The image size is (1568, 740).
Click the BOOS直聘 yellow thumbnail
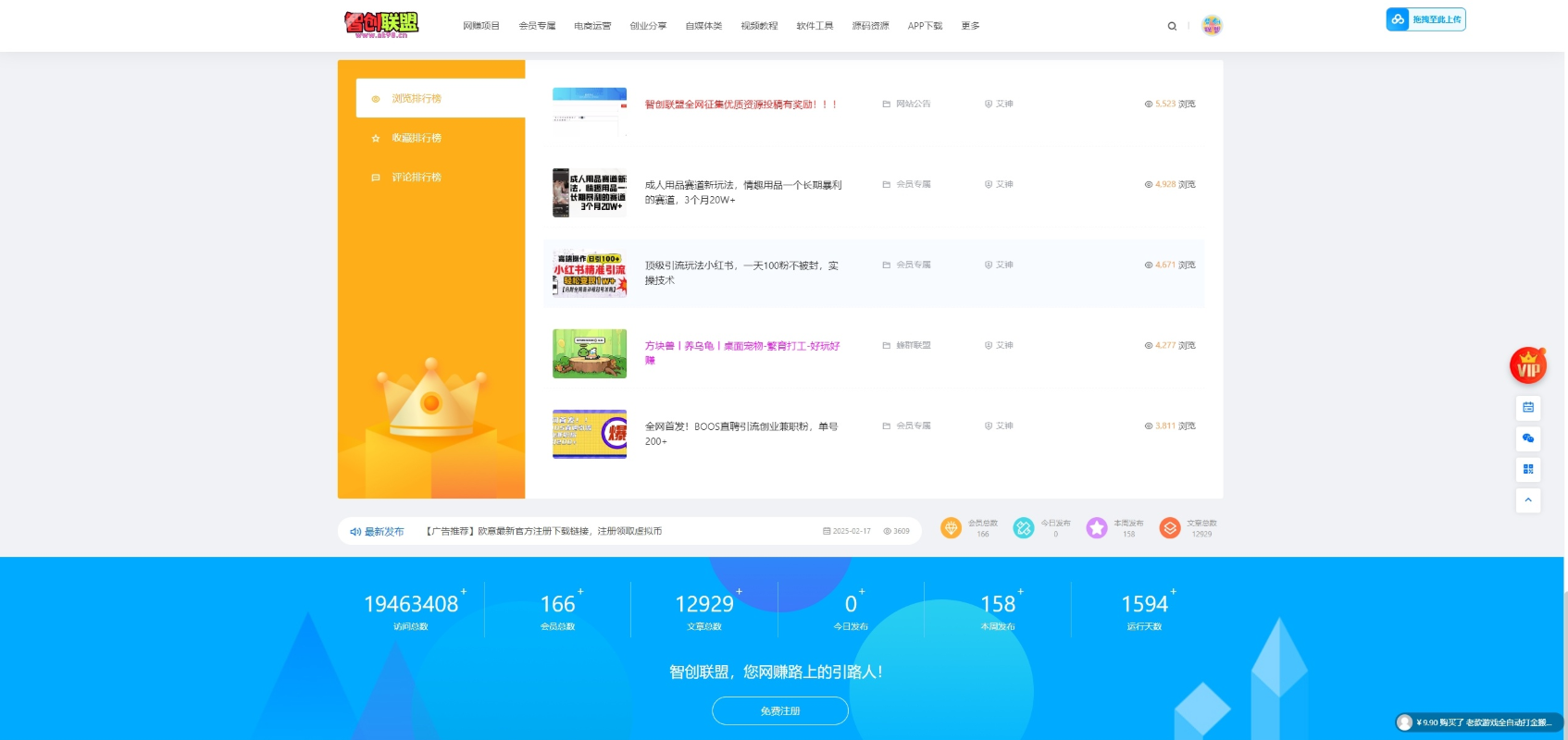(590, 434)
